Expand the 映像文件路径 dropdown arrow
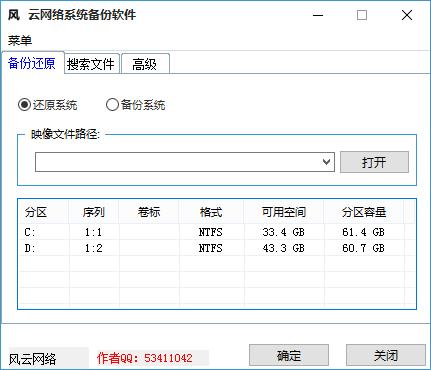Viewport: 431px width, 370px height. pyautogui.click(x=326, y=162)
